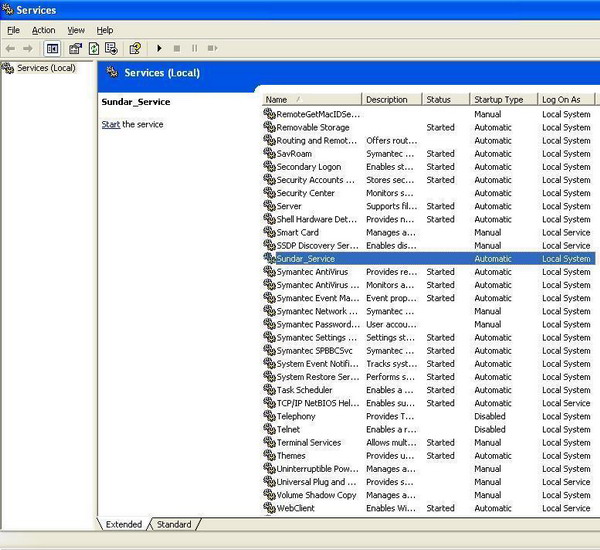
Task: Click the Forward arrow toolbar icon
Action: [28, 49]
